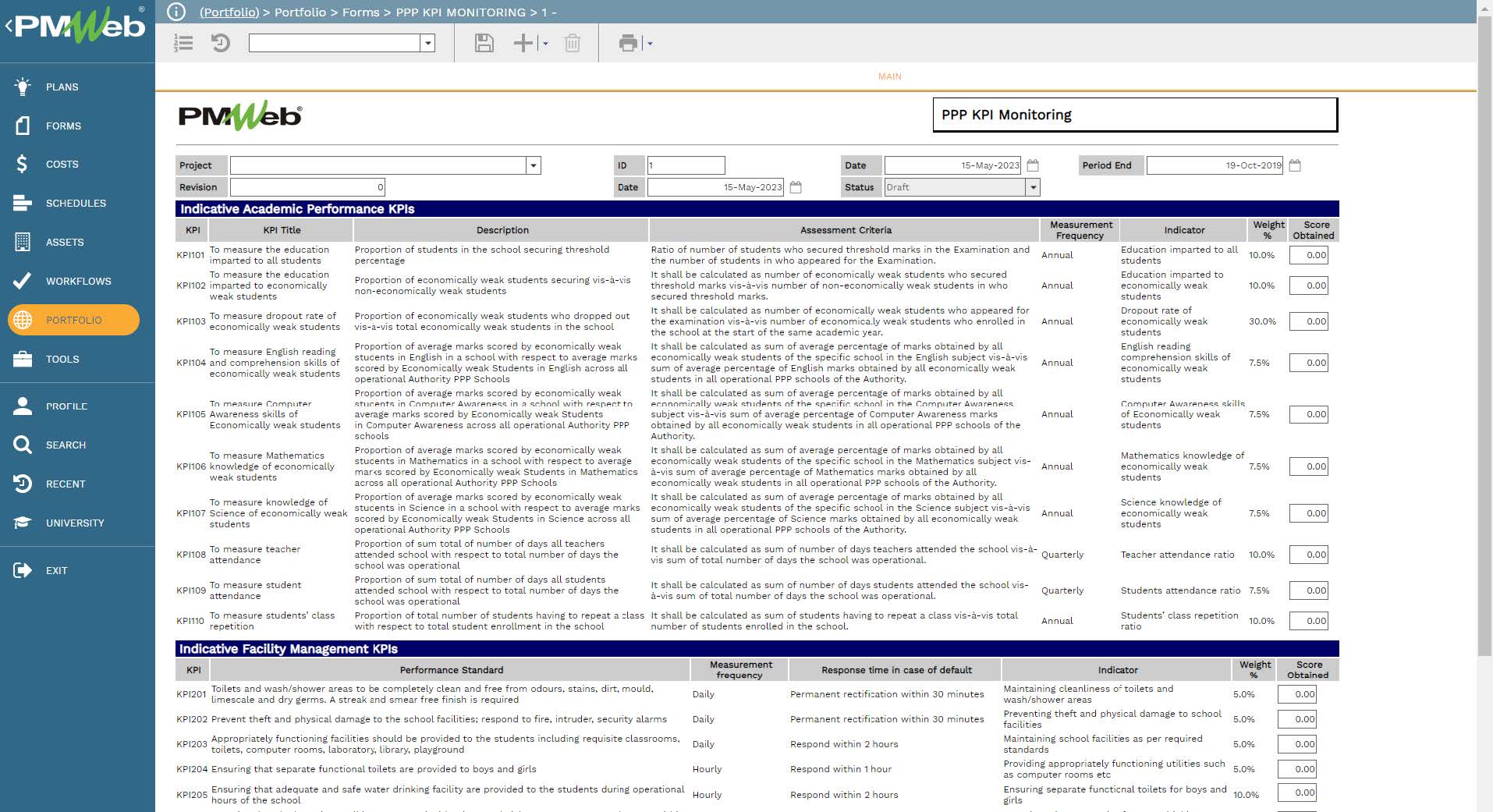
Task: Open the Status dropdown showing Draft
Action: coord(1031,187)
